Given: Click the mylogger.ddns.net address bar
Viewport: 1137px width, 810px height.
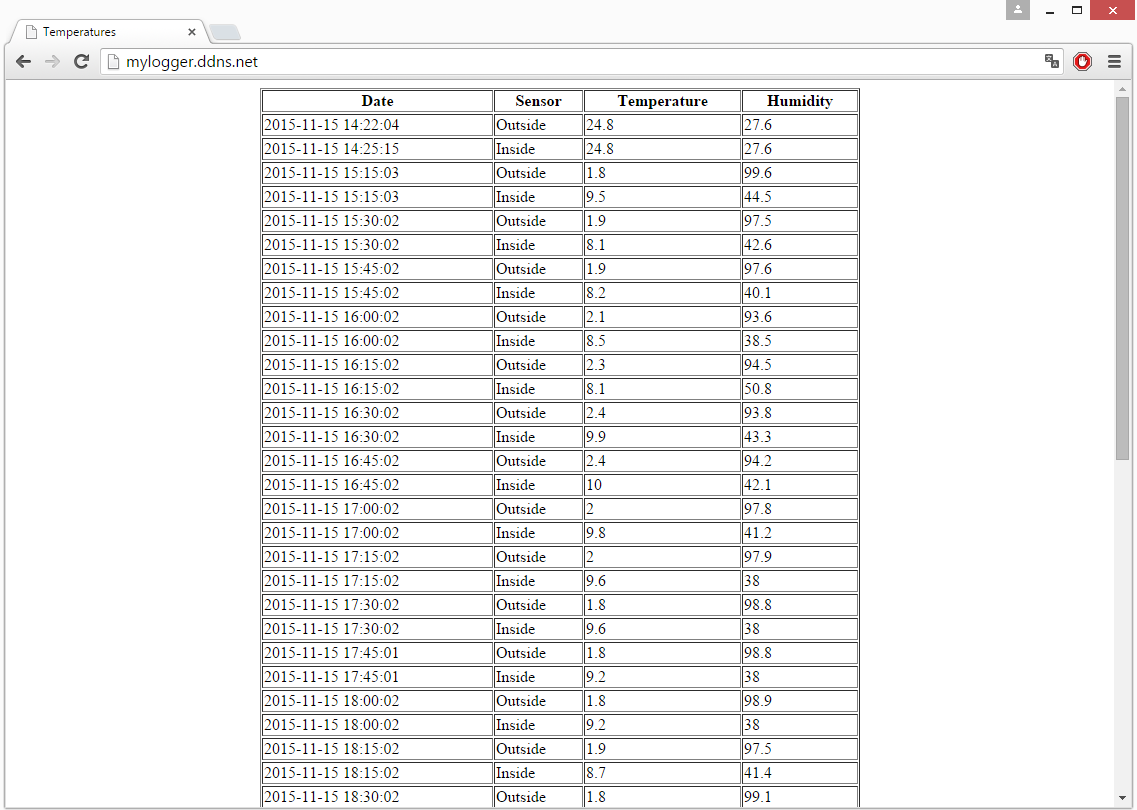Looking at the screenshot, I should [570, 62].
